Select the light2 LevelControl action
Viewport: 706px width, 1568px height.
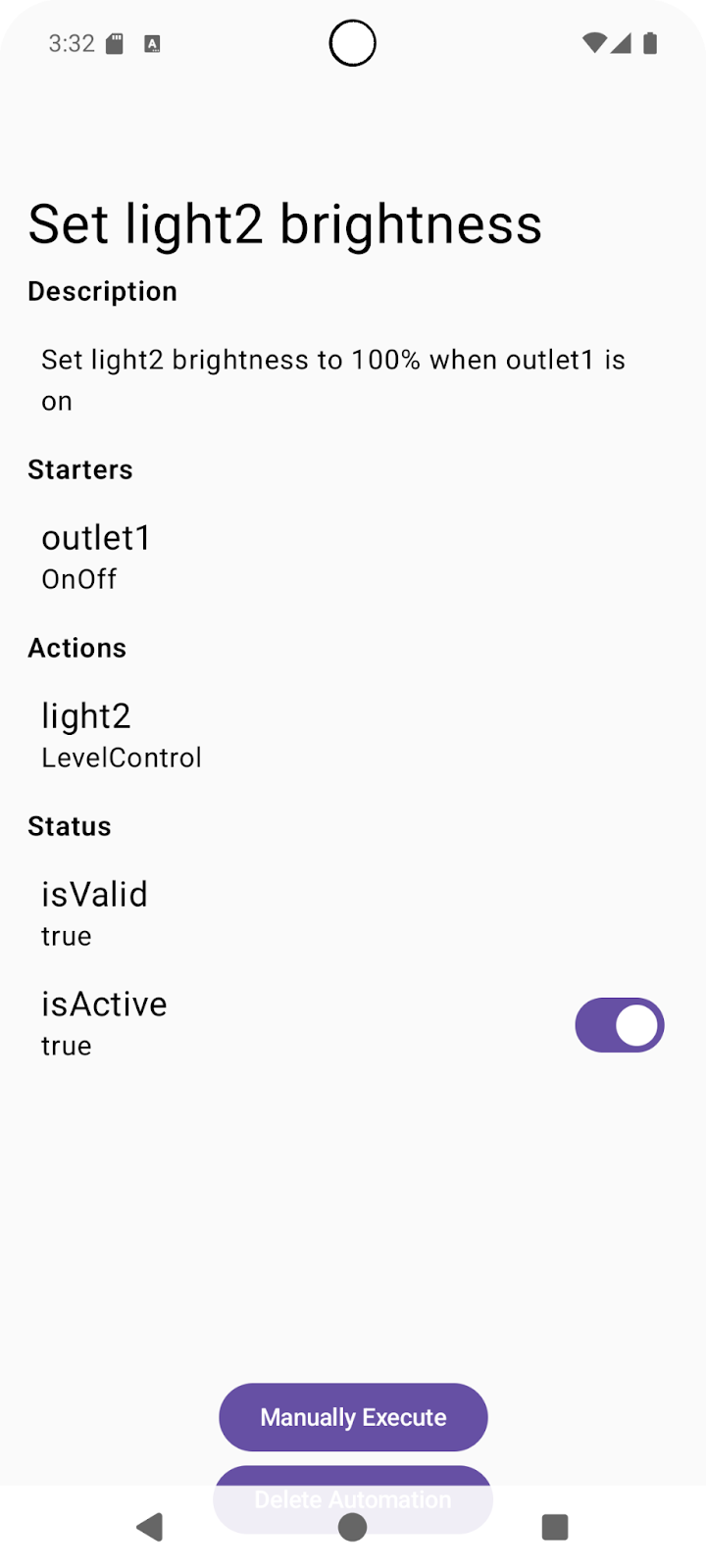point(122,735)
